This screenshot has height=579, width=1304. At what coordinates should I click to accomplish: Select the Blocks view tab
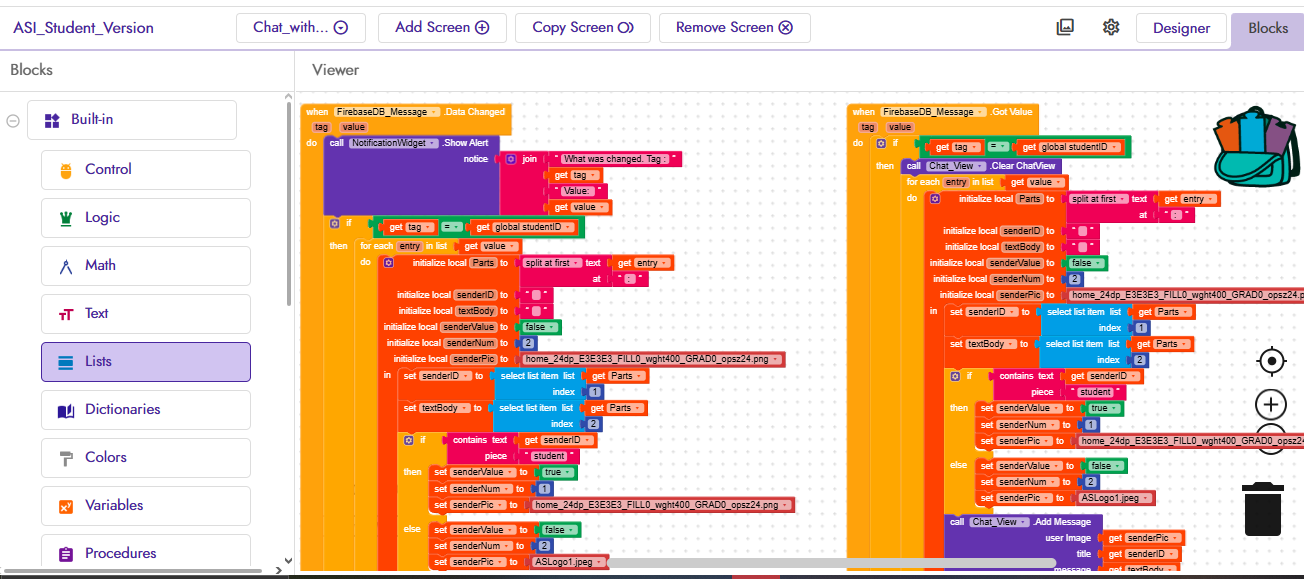[x=1267, y=28]
